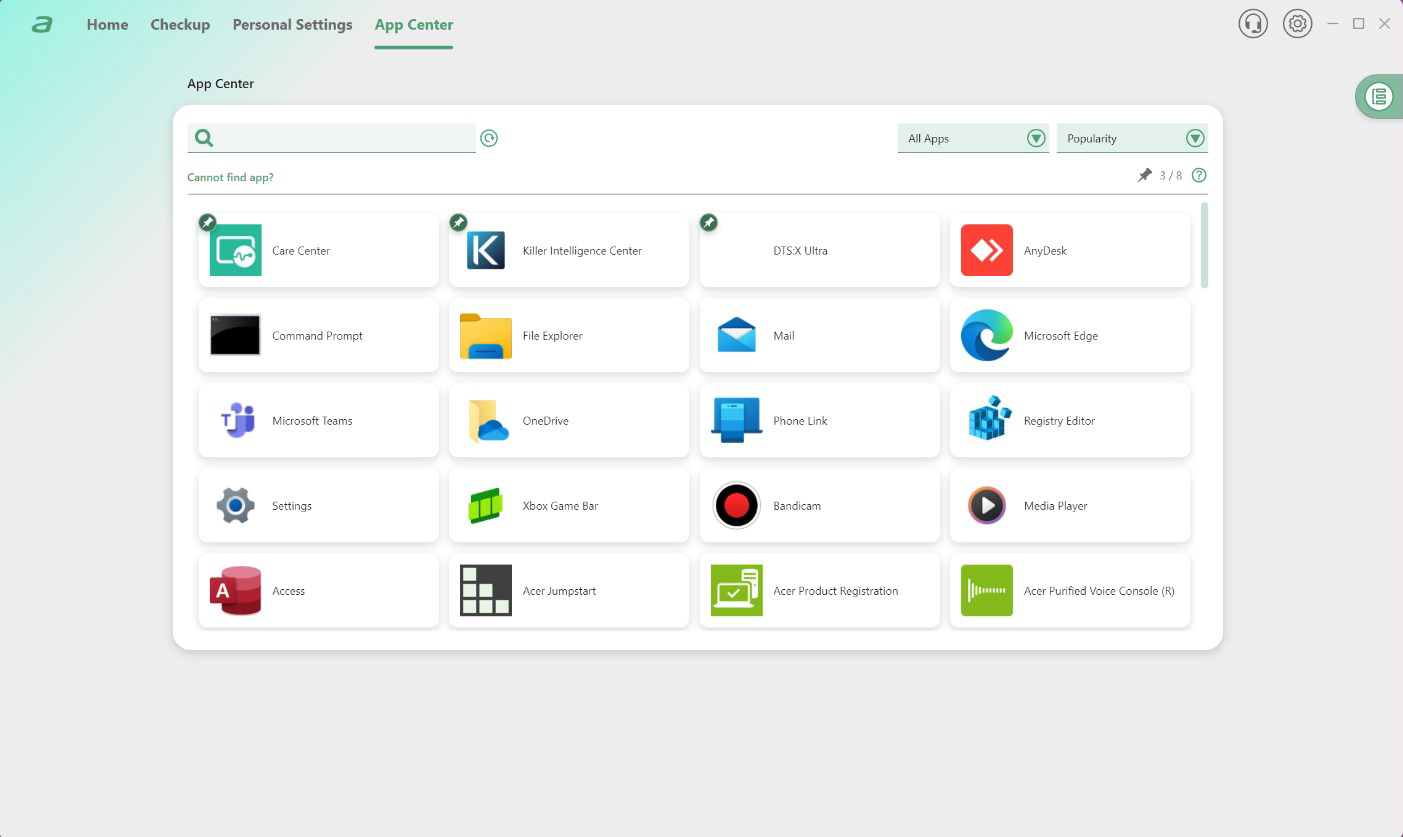The width and height of the screenshot is (1403, 837).
Task: Click the 'Microsoft Edge' label text
Action: (1060, 336)
